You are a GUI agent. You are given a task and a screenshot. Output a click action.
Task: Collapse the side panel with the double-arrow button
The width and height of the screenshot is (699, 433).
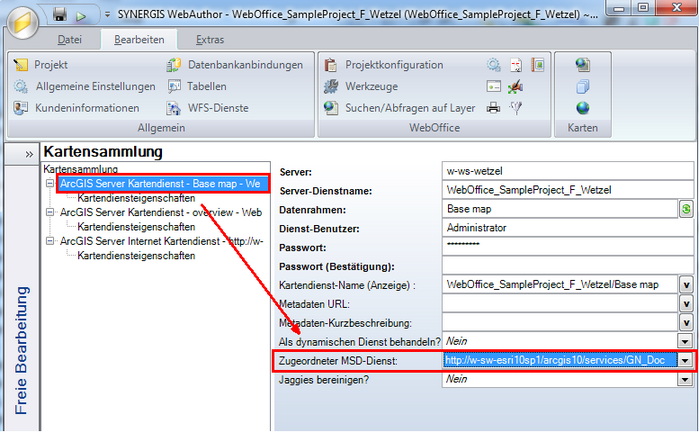coord(30,155)
